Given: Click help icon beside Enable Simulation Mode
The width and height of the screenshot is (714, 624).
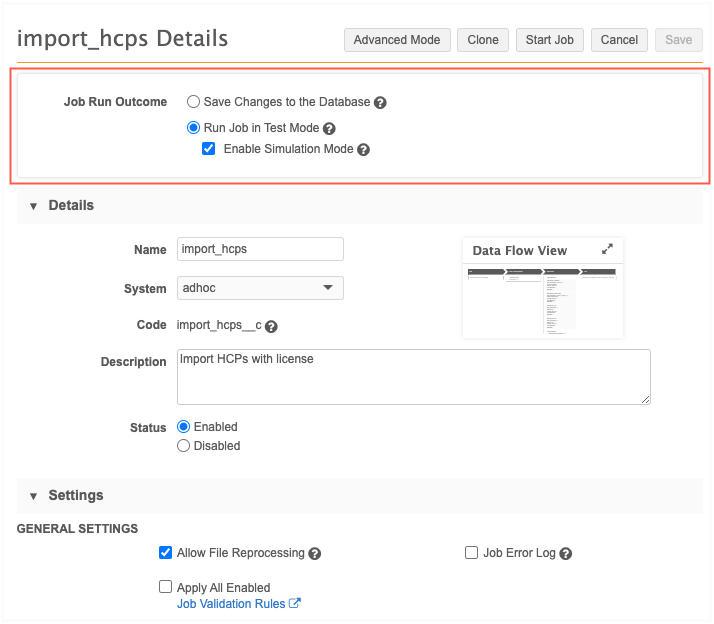Looking at the screenshot, I should tap(363, 150).
